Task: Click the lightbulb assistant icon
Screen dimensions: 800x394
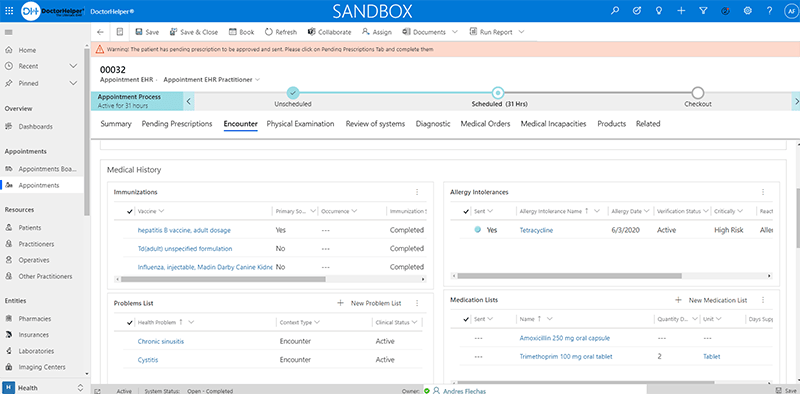Action: pyautogui.click(x=659, y=11)
